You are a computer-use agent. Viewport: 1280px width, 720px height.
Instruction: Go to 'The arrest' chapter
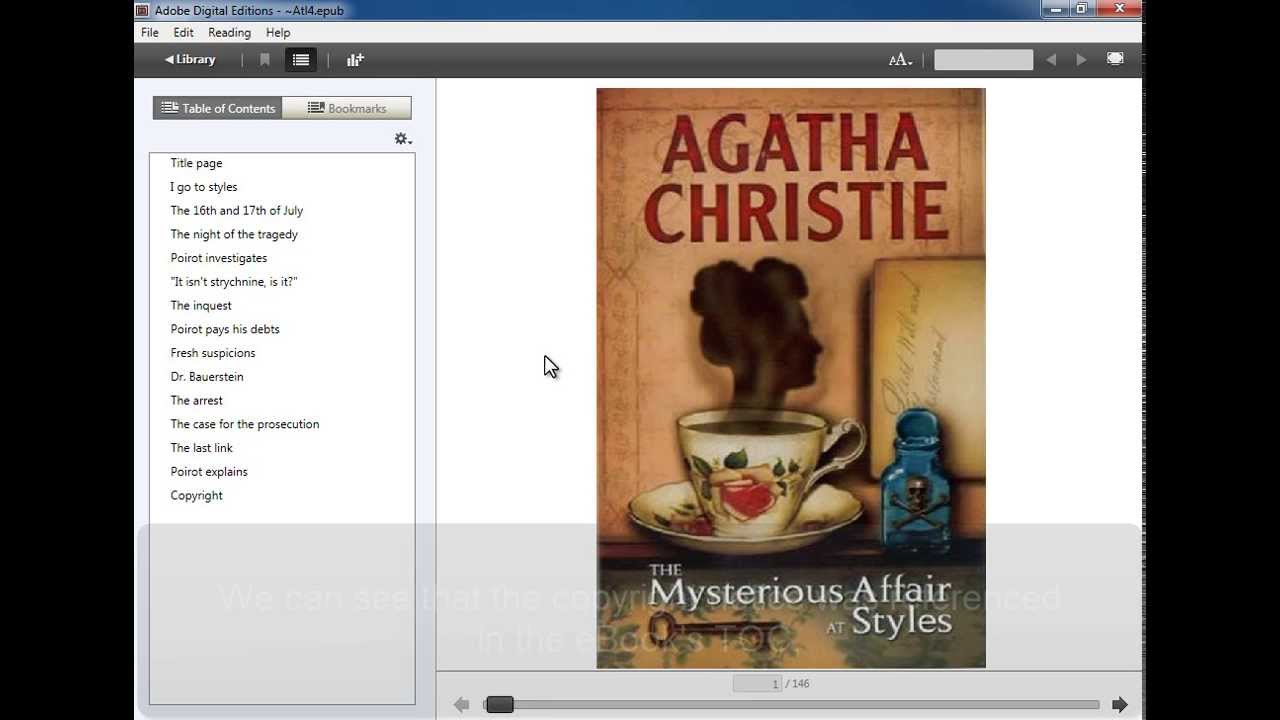tap(197, 401)
